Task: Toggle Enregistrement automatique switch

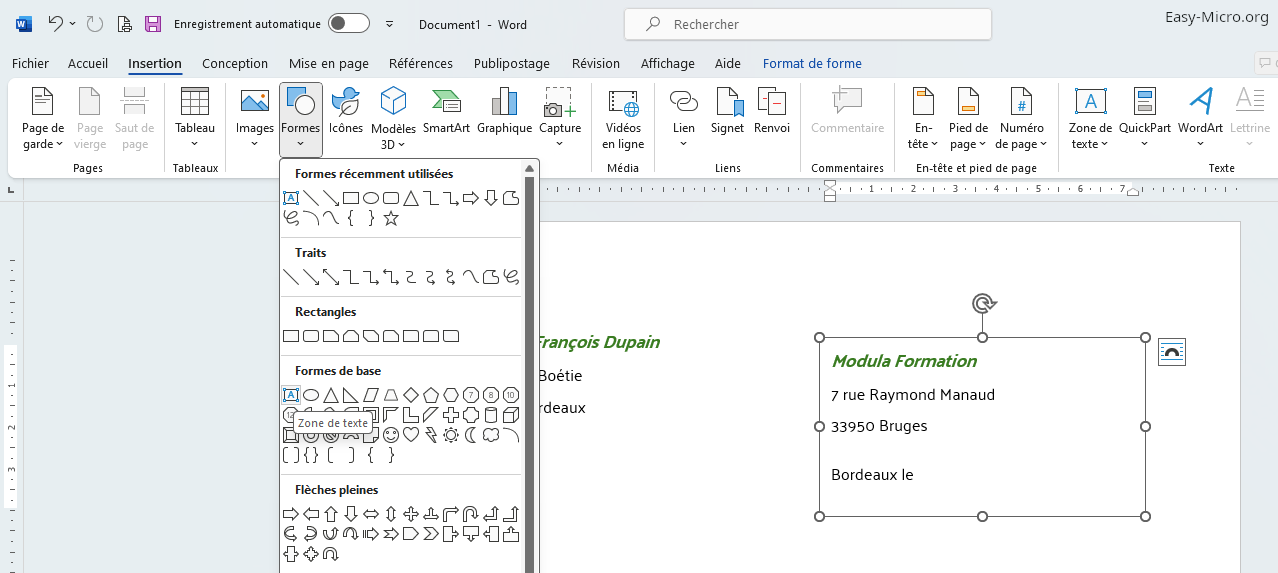Action: 349,23
